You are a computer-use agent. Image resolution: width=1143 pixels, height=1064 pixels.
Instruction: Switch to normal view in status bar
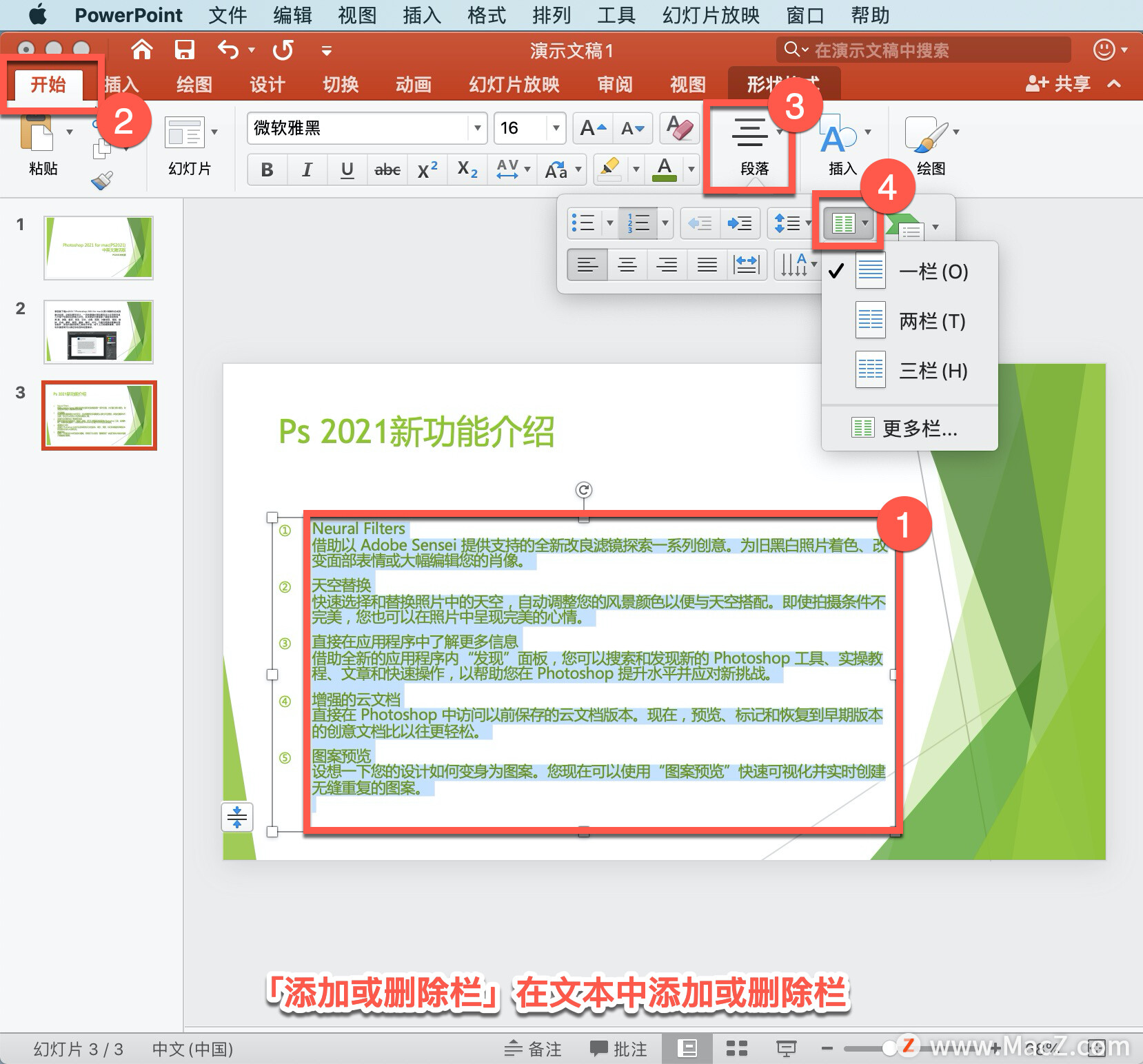[x=687, y=1049]
